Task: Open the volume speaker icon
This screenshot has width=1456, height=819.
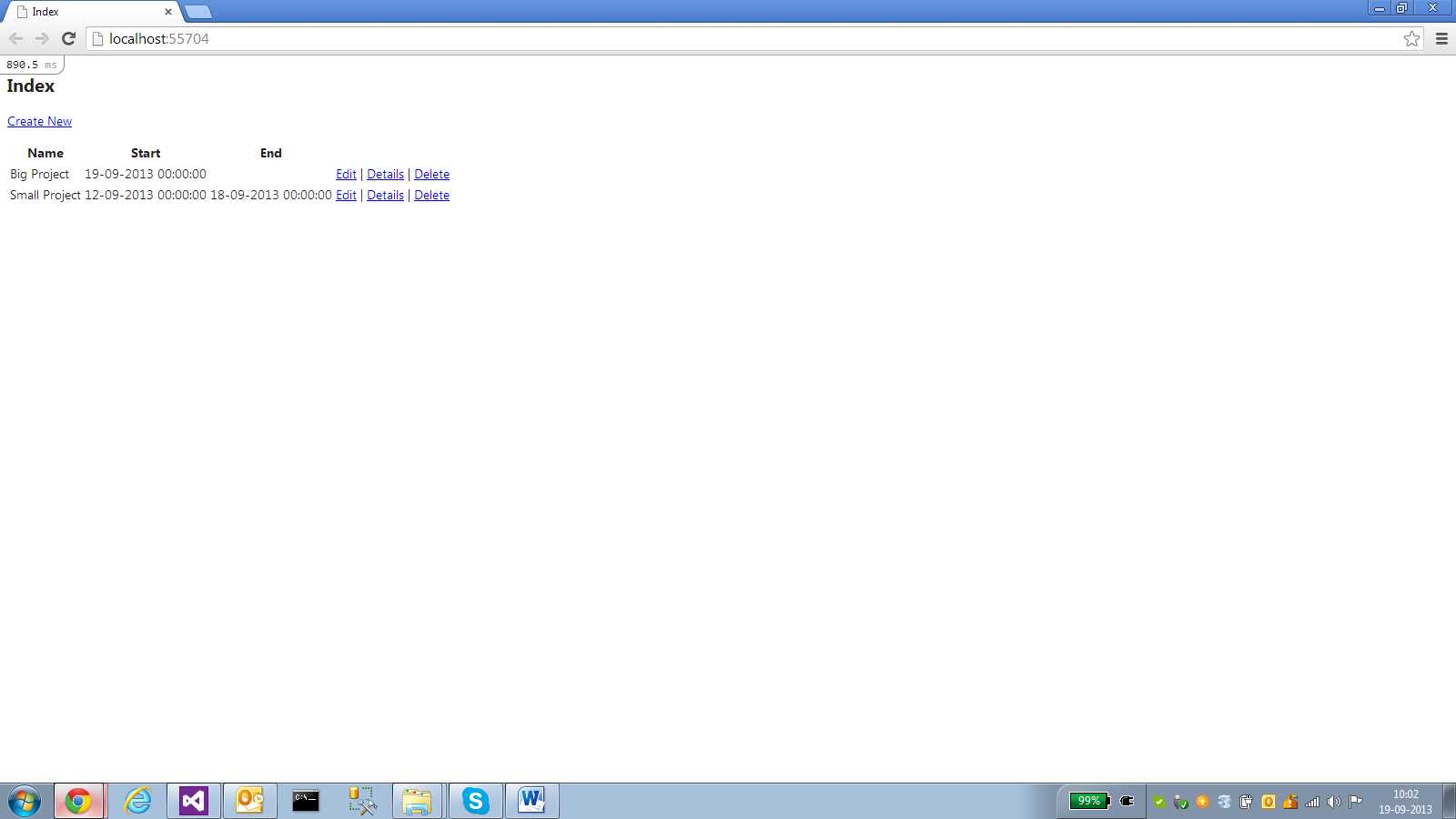Action: coord(1333,802)
